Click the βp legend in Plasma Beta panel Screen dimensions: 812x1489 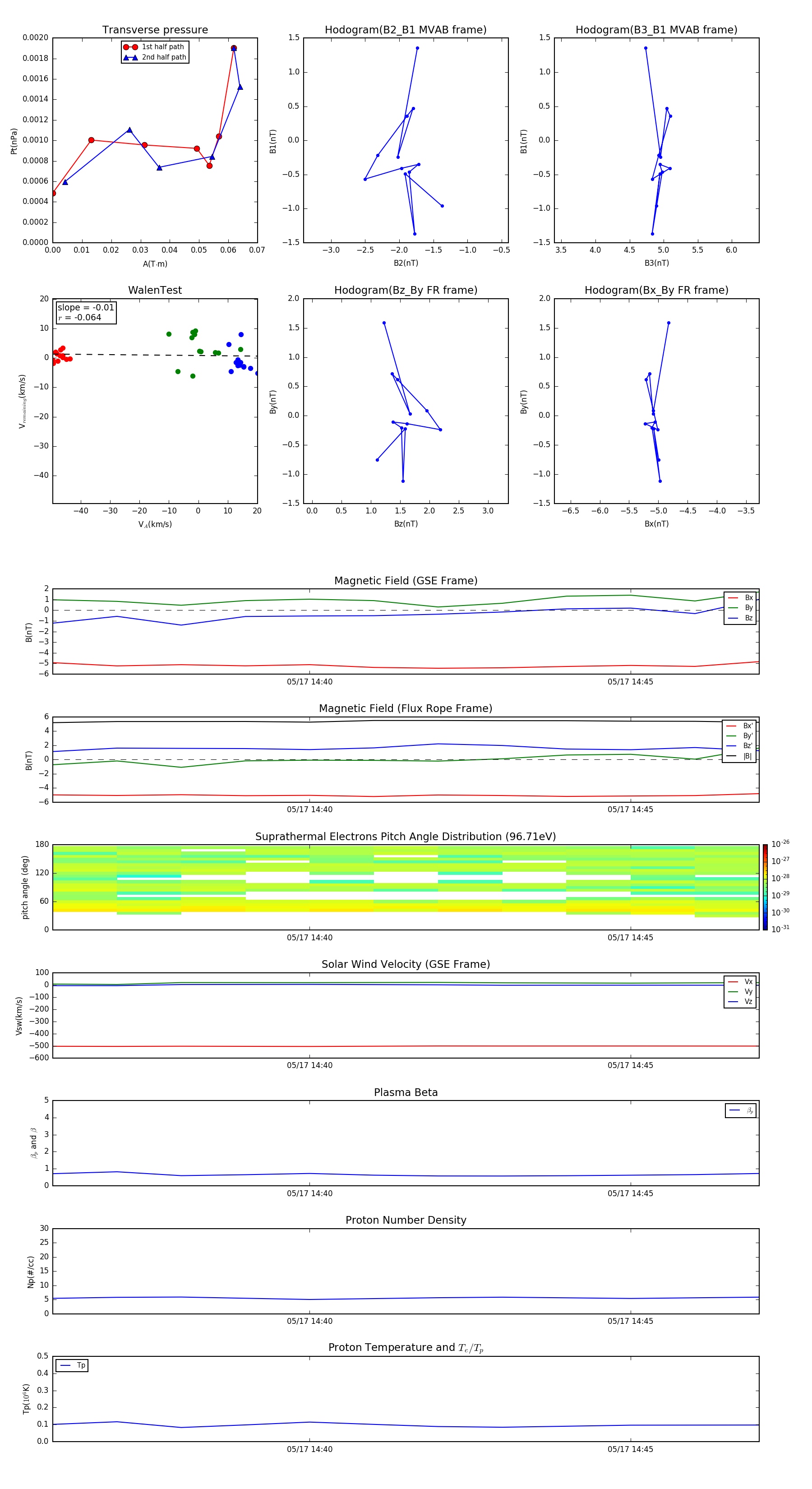pos(741,1110)
